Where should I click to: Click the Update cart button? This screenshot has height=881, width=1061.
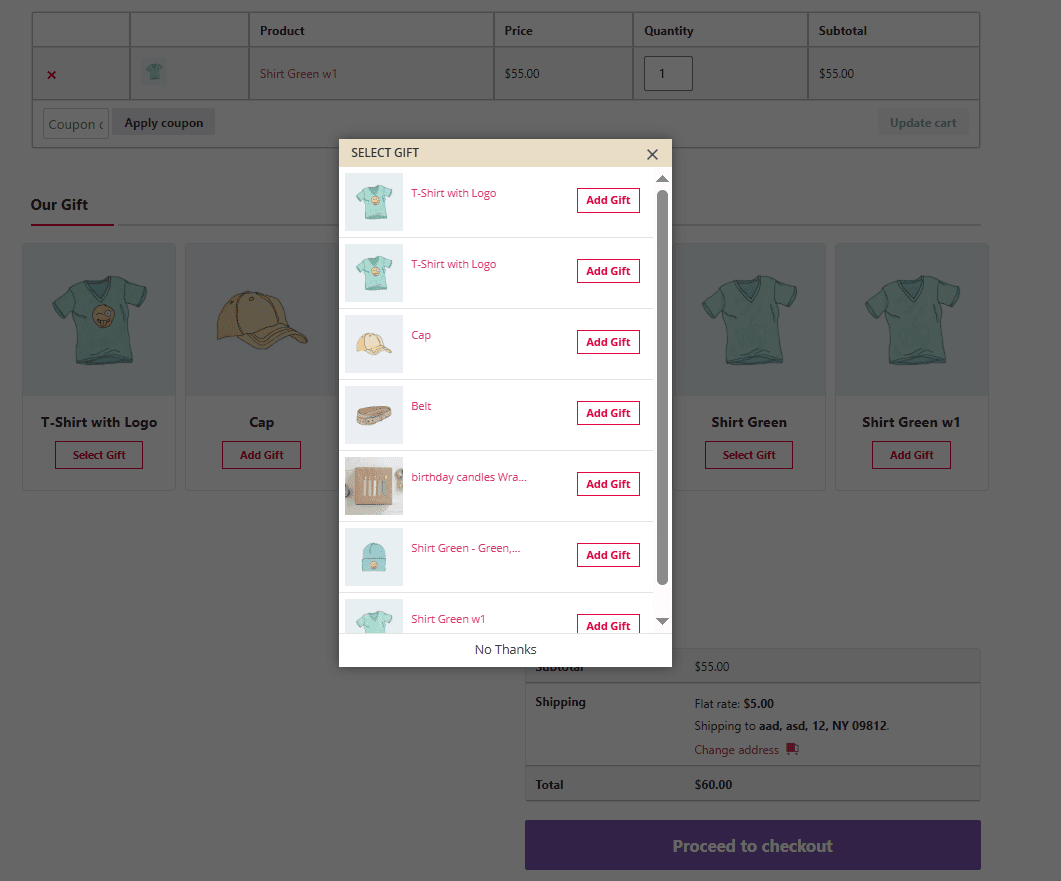coord(922,121)
